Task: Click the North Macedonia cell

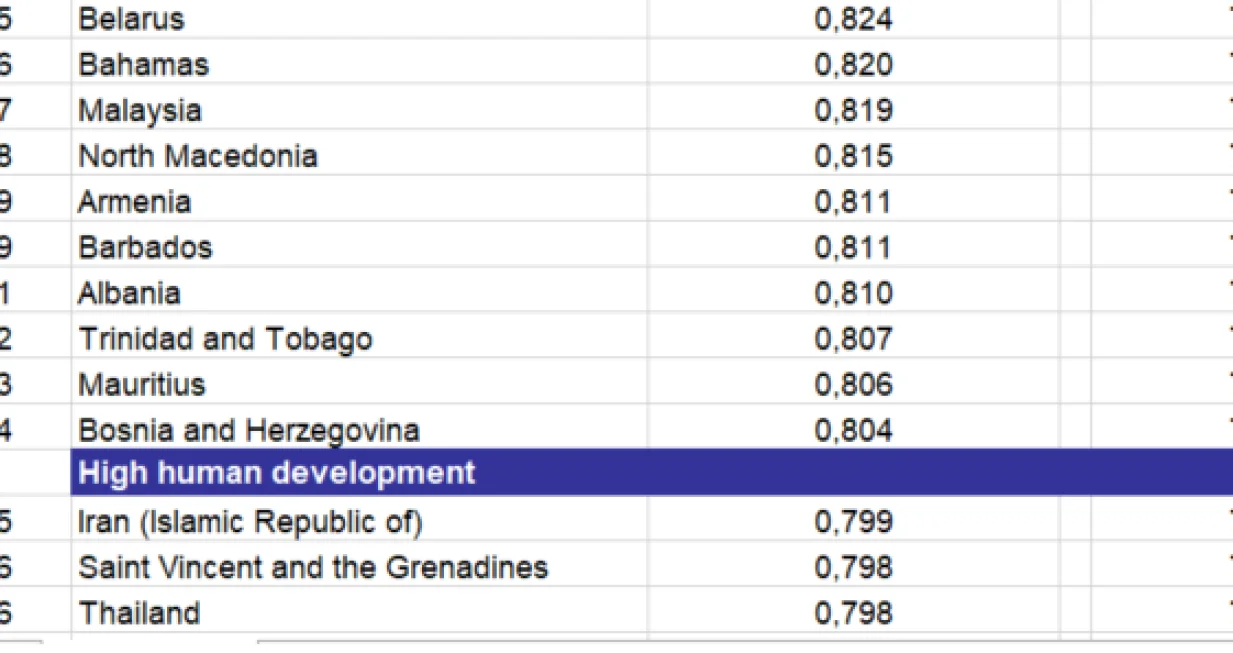Action: coord(198,156)
